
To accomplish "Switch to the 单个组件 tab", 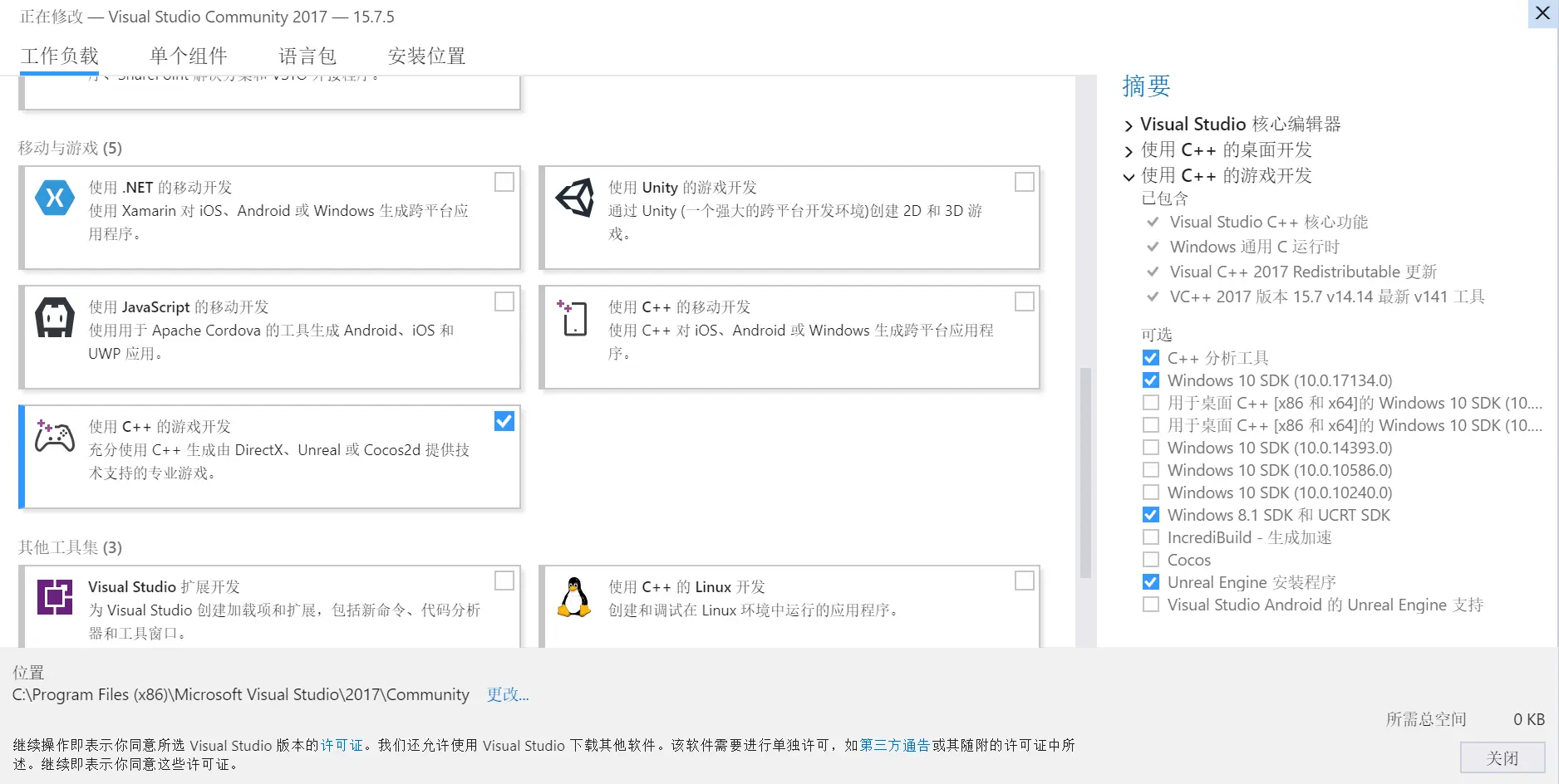I will (189, 56).
